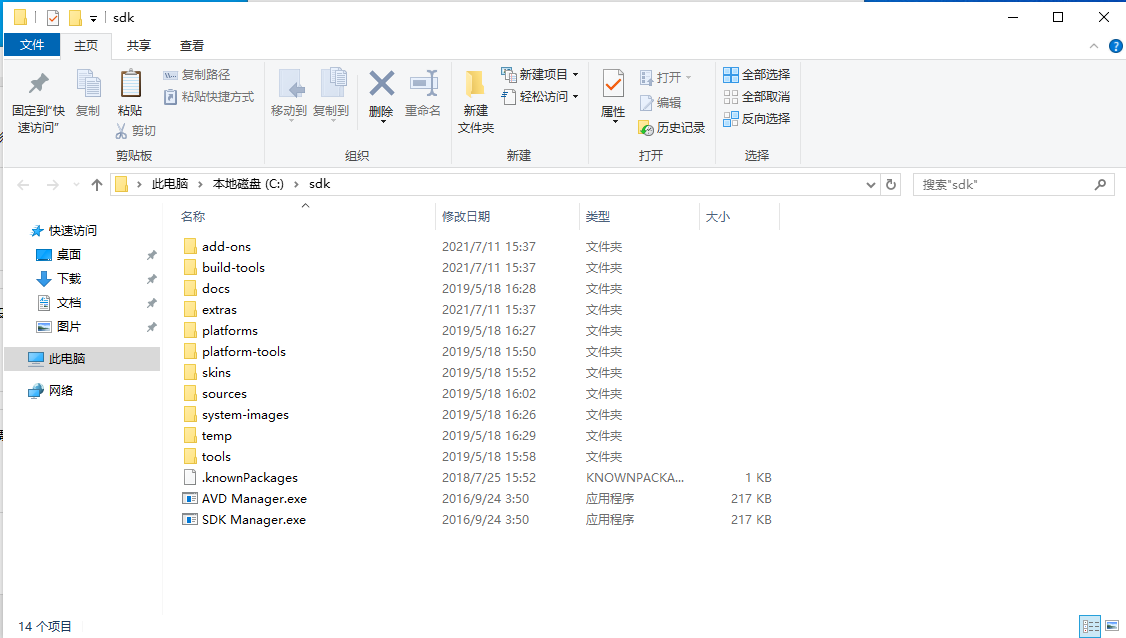Image resolution: width=1126 pixels, height=638 pixels.
Task: Expand the breadcrumb arrow after 此电脑
Action: (200, 185)
